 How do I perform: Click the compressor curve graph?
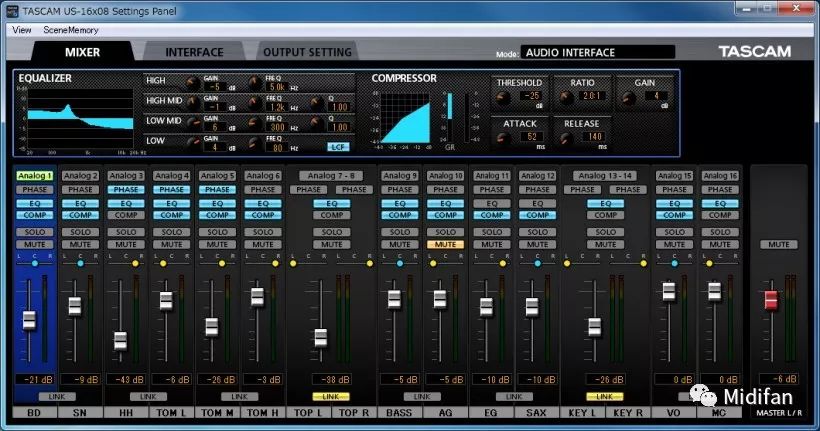(x=405, y=118)
